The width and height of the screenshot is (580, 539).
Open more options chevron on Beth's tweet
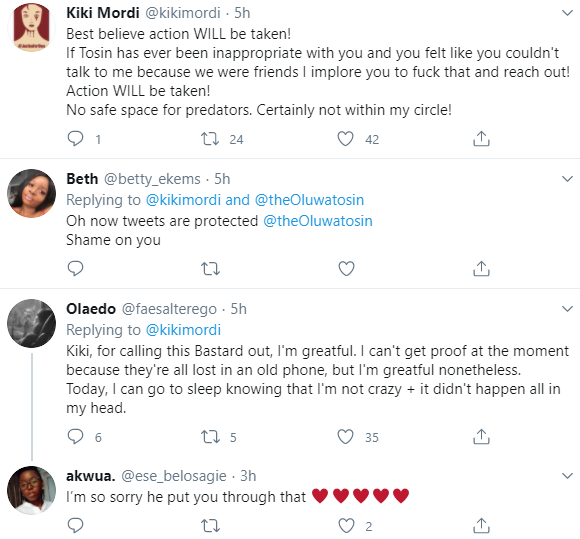pos(567,179)
